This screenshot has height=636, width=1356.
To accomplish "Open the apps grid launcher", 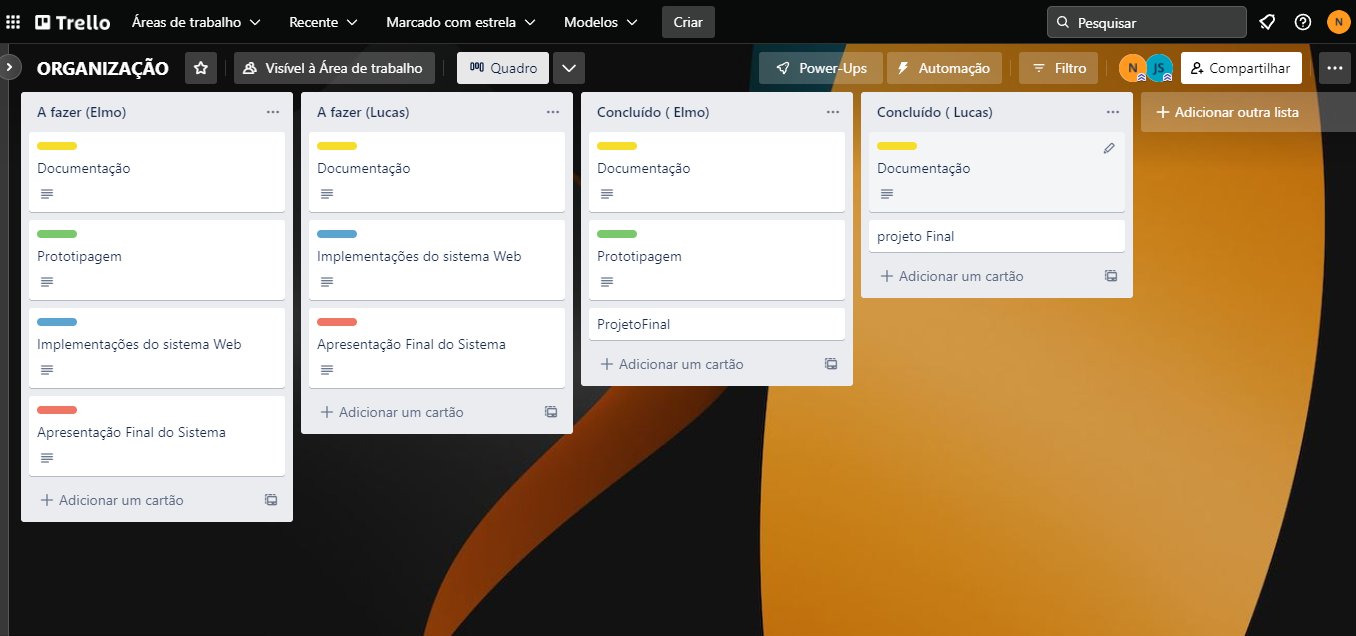I will pyautogui.click(x=13, y=21).
